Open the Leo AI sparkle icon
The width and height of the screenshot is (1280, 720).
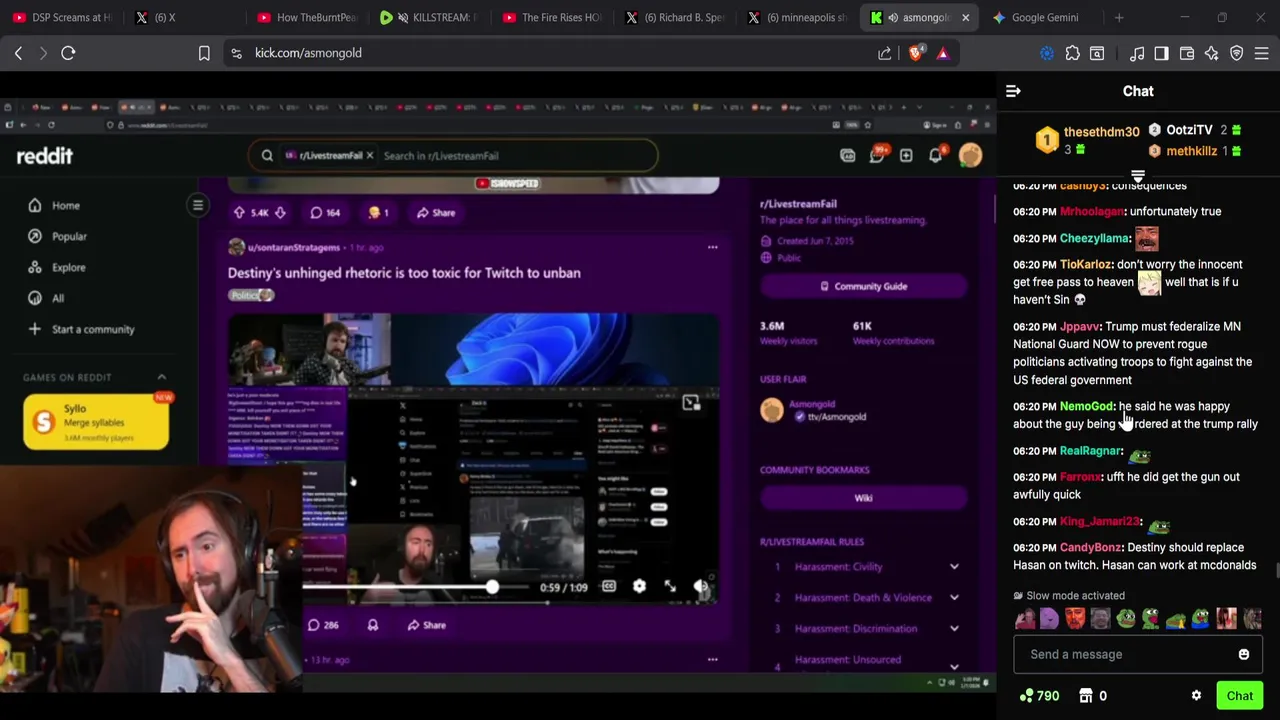[1212, 53]
